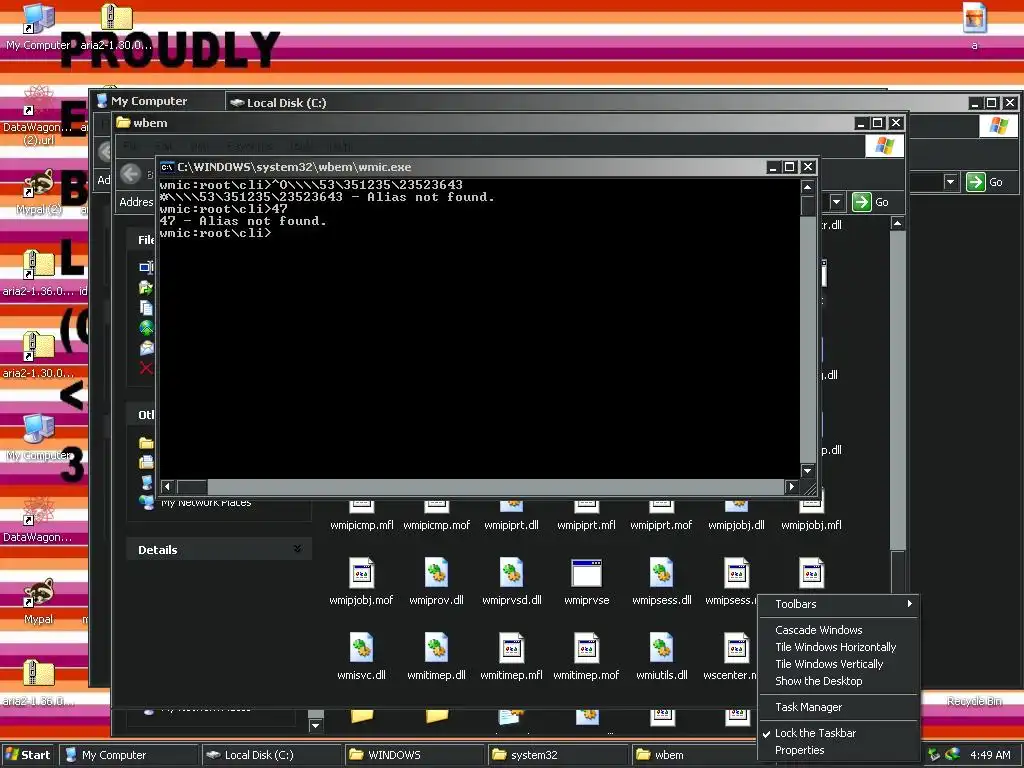Open the wbem address bar dropdown
This screenshot has height=768, width=1024.
click(x=836, y=202)
